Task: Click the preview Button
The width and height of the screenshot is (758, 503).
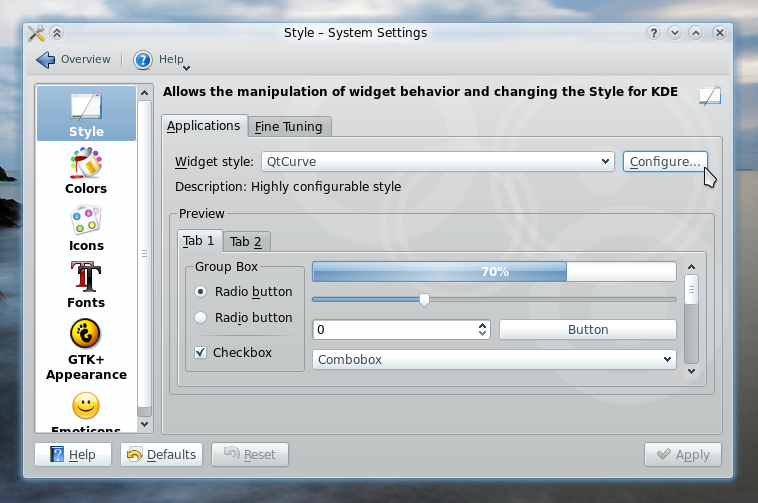Action: [588, 330]
